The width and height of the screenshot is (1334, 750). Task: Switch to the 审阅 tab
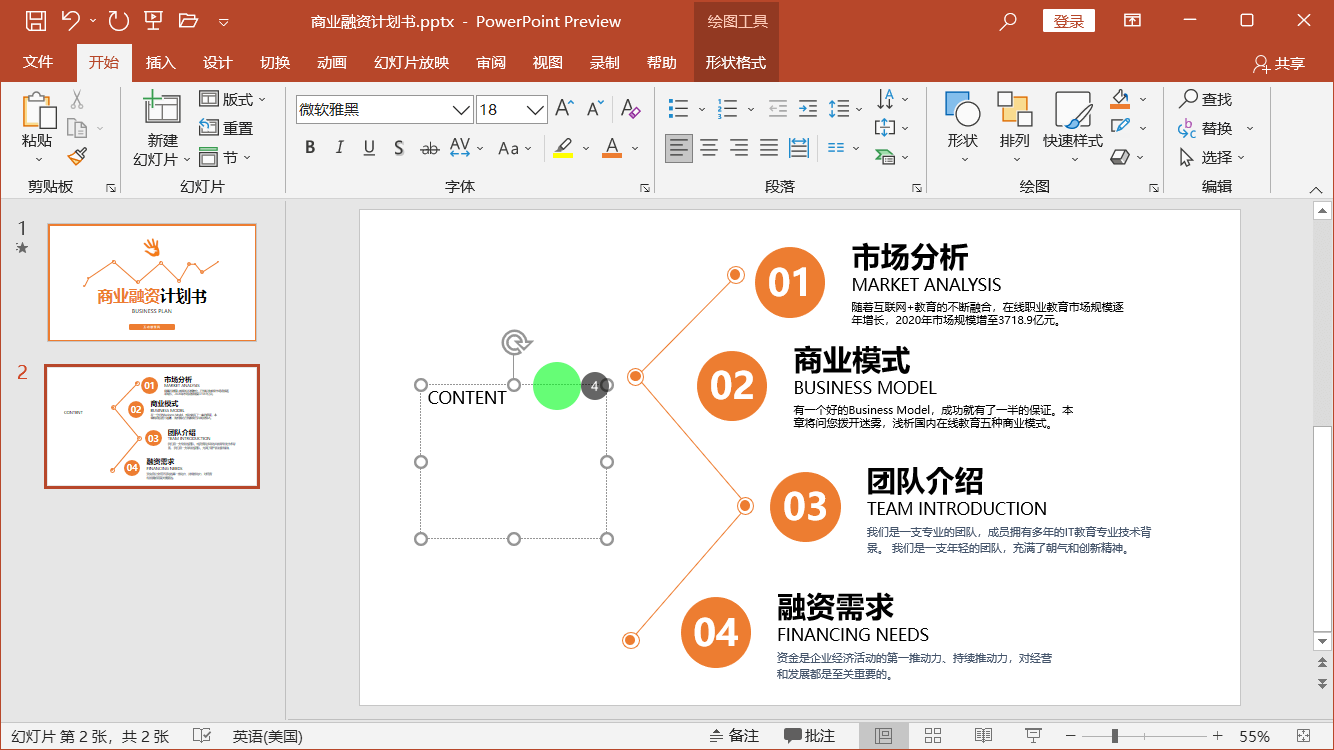[x=491, y=62]
